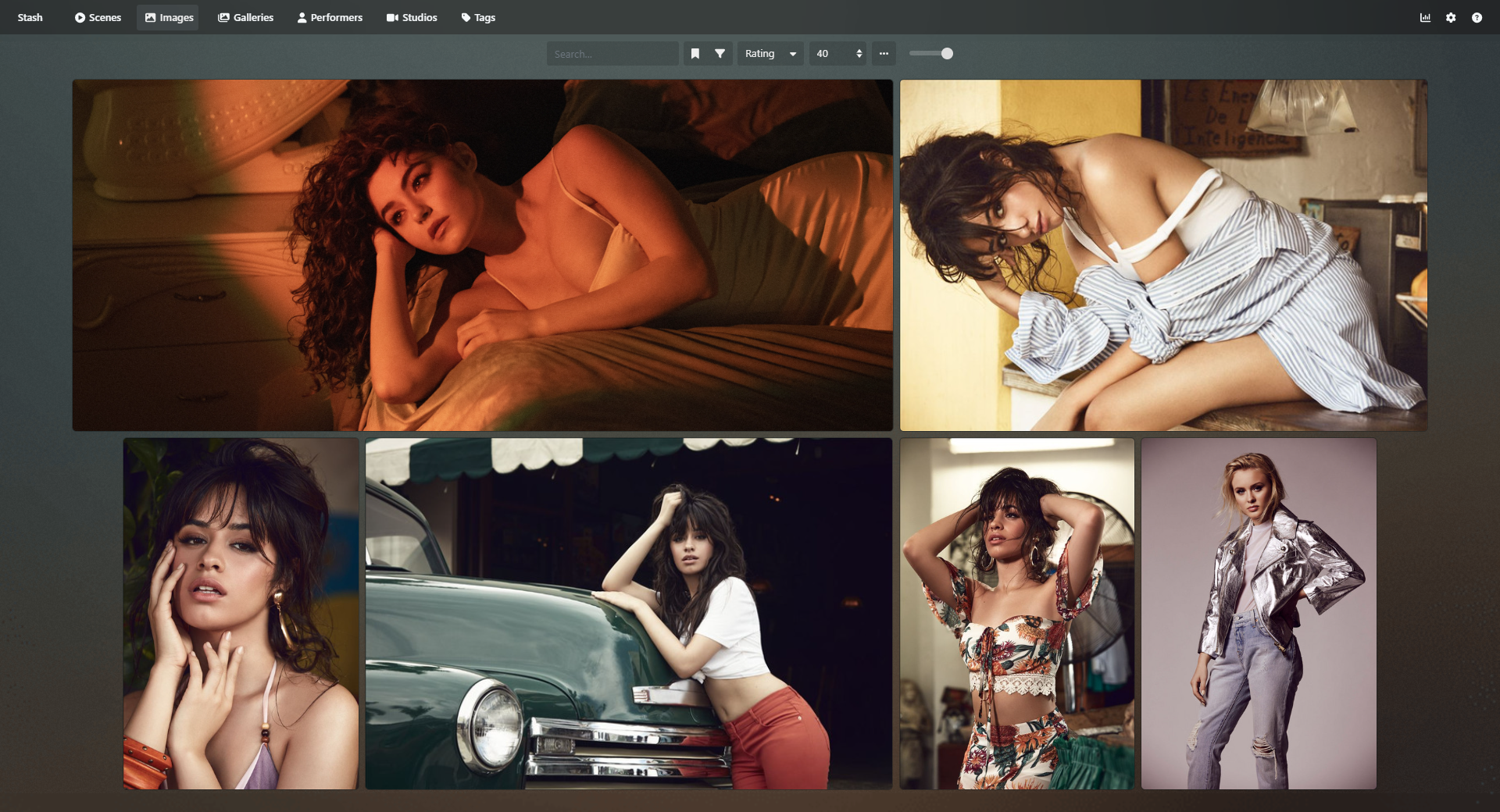Open image of woman in silver jacket
Viewport: 1500px width, 812px height.
click(x=1259, y=613)
